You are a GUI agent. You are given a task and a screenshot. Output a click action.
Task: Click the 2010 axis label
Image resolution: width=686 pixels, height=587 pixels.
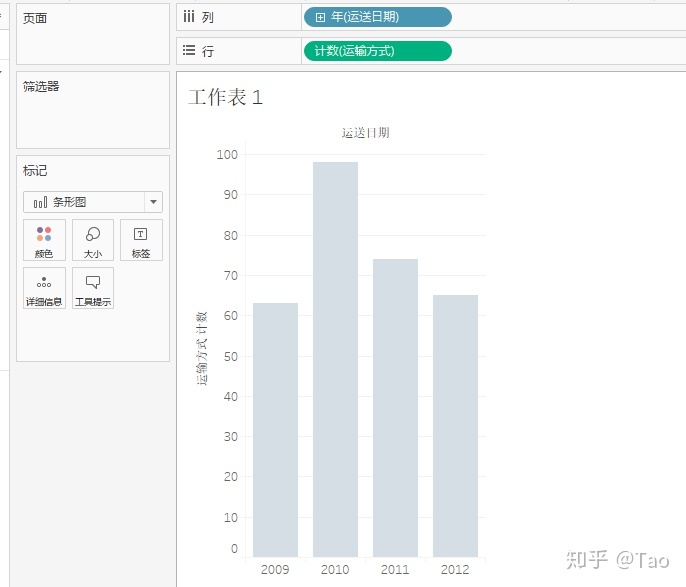tap(335, 570)
